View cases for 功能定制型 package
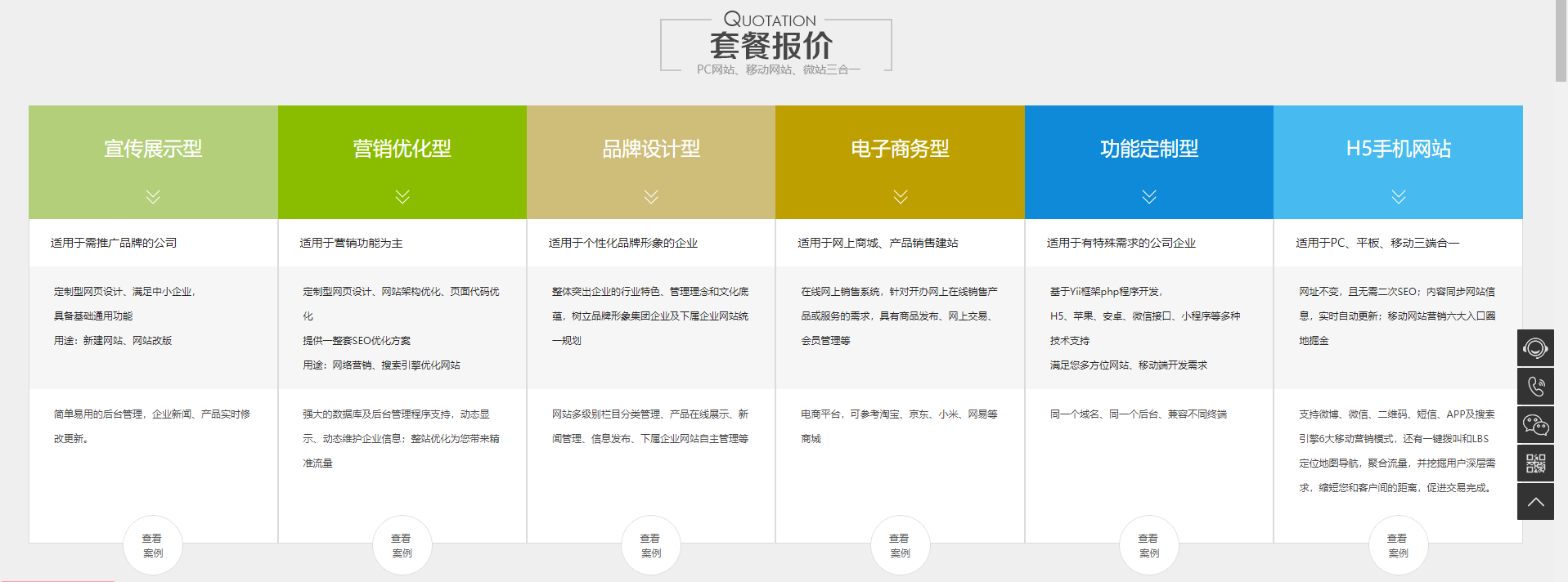Viewport: 1568px width, 582px height. [1149, 545]
